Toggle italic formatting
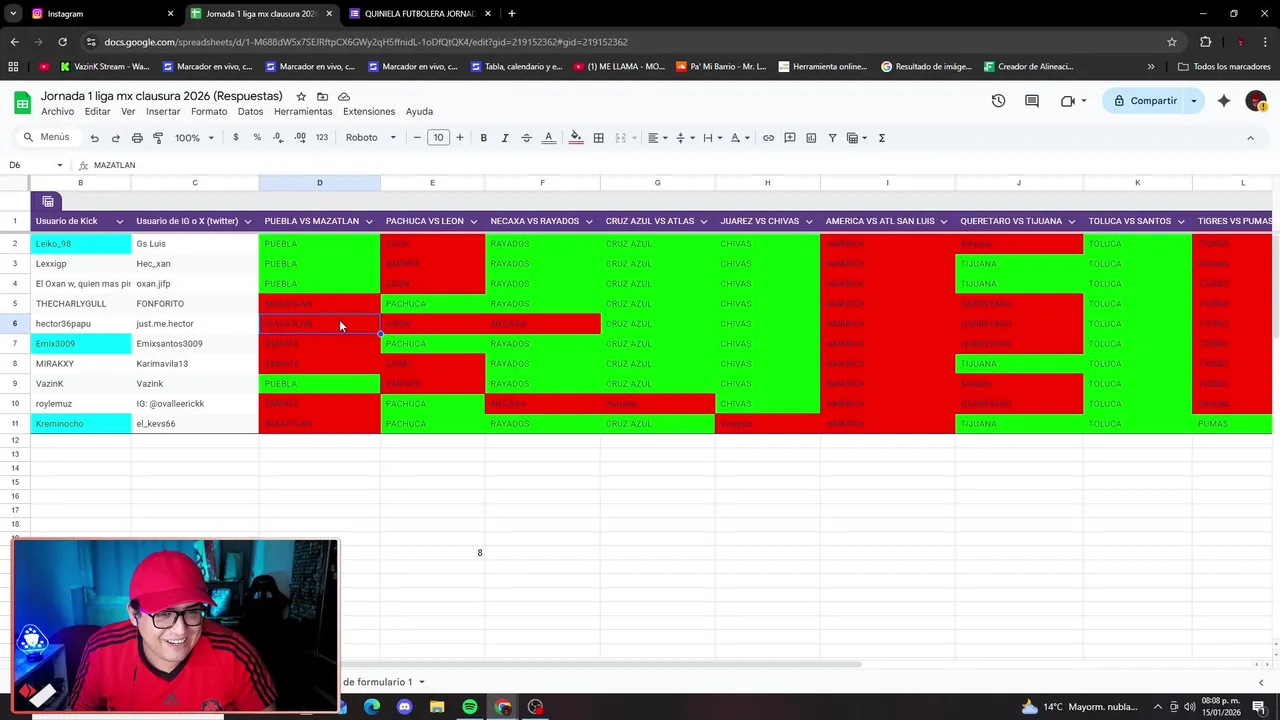Image resolution: width=1280 pixels, height=720 pixels. pyautogui.click(x=505, y=138)
